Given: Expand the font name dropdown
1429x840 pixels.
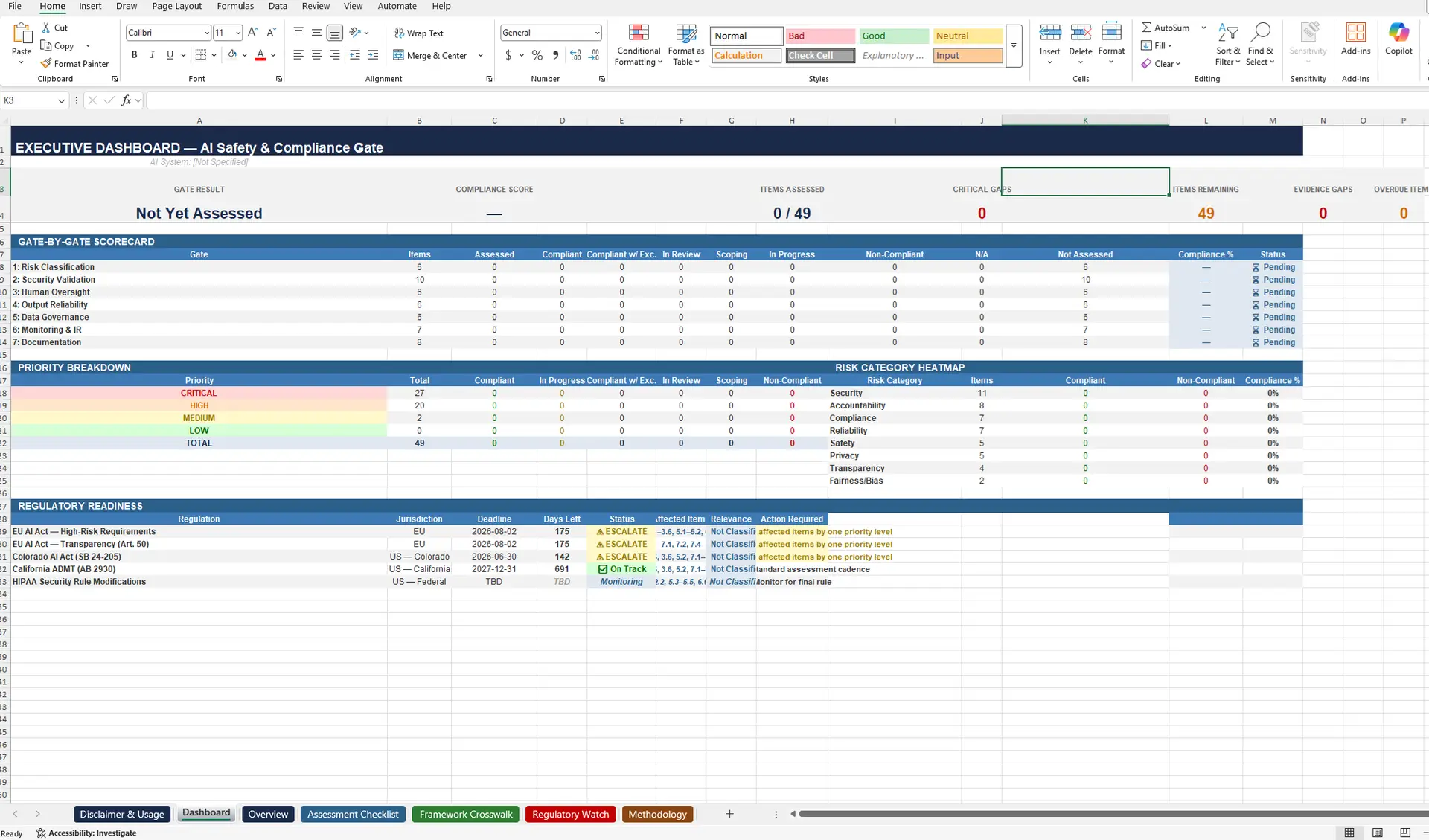Looking at the screenshot, I should (x=206, y=33).
